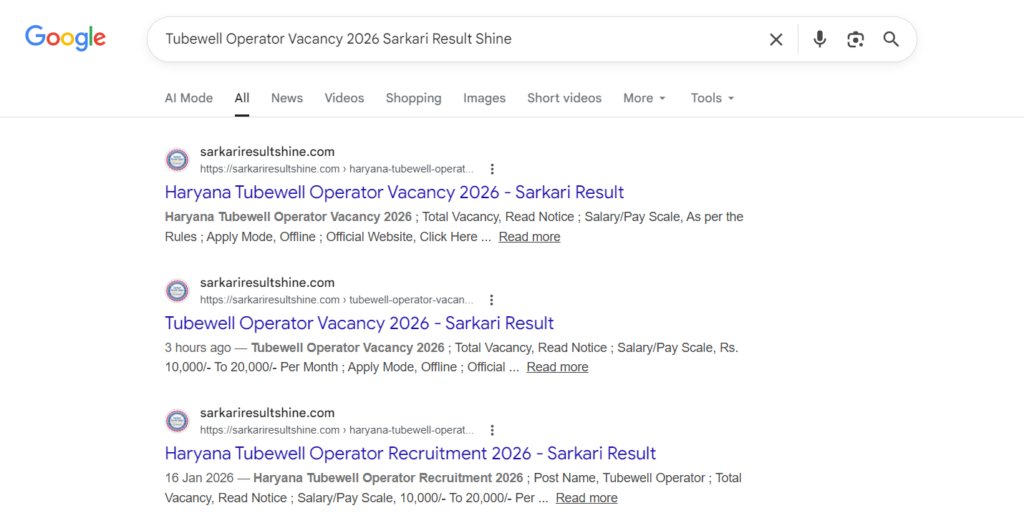
Task: Open the Tools dropdown menu
Action: (x=712, y=98)
